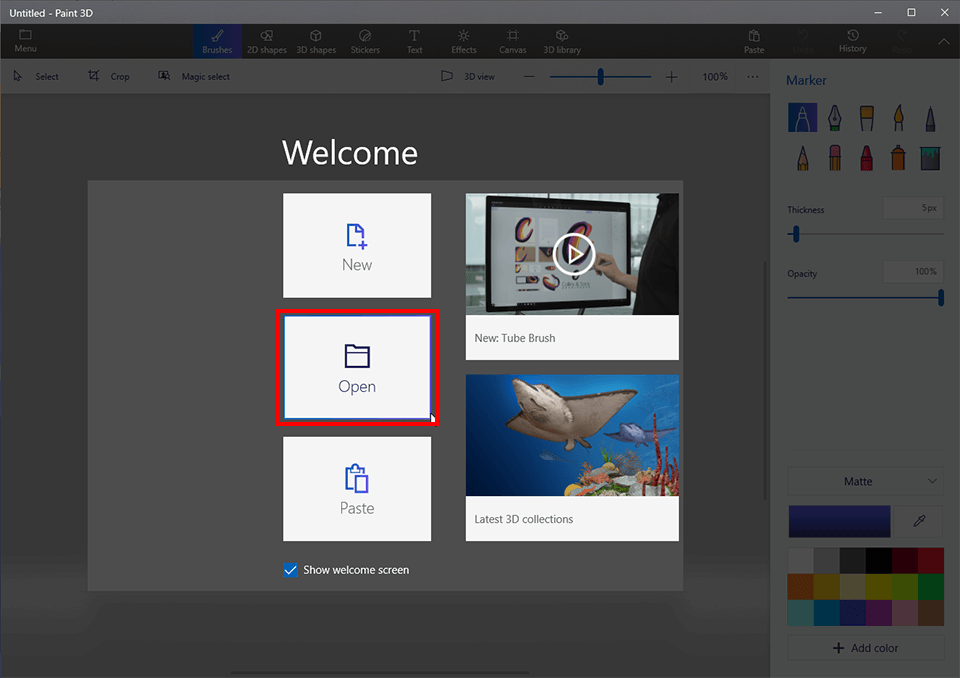The height and width of the screenshot is (678, 960).
Task: Click the Stickers tool
Action: 365,41
